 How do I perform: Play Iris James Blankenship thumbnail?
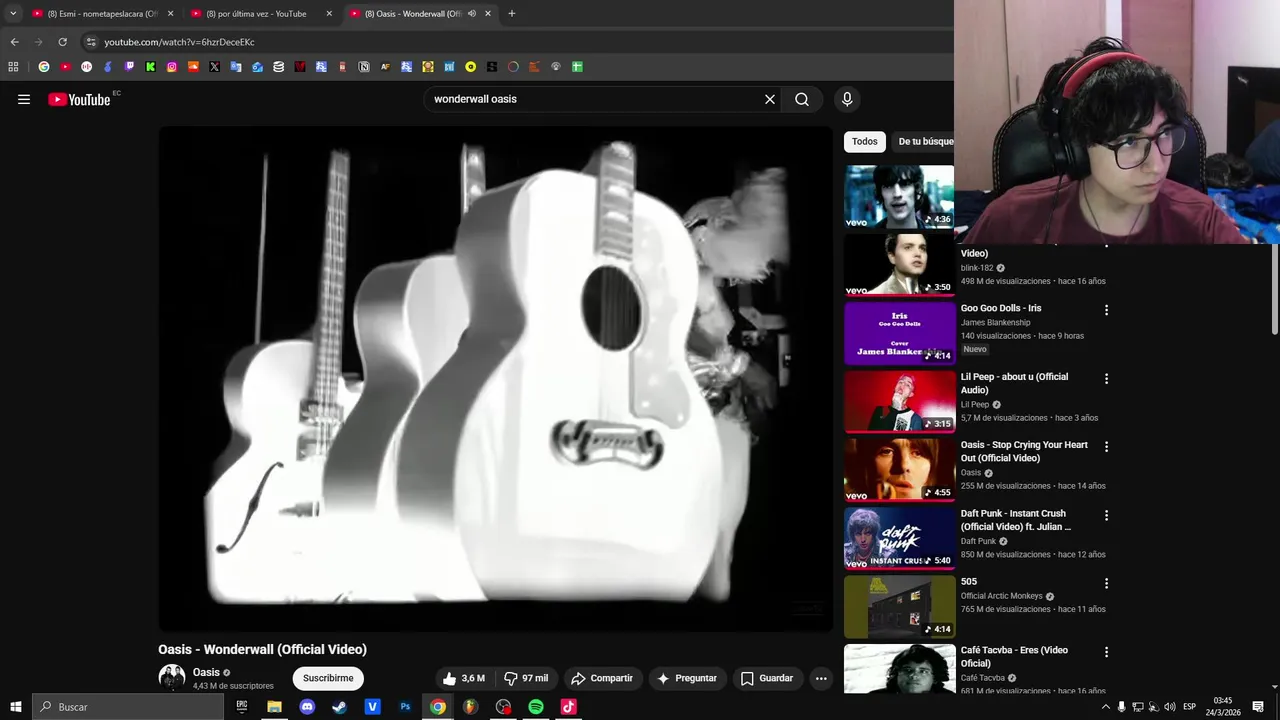(x=899, y=333)
